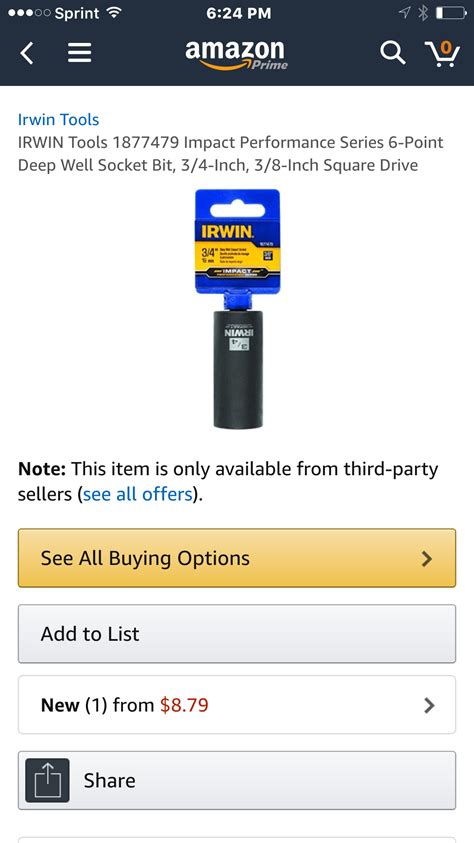Tap the Amazon Prime logo
Viewport: 474px width, 843px height.
(x=236, y=54)
